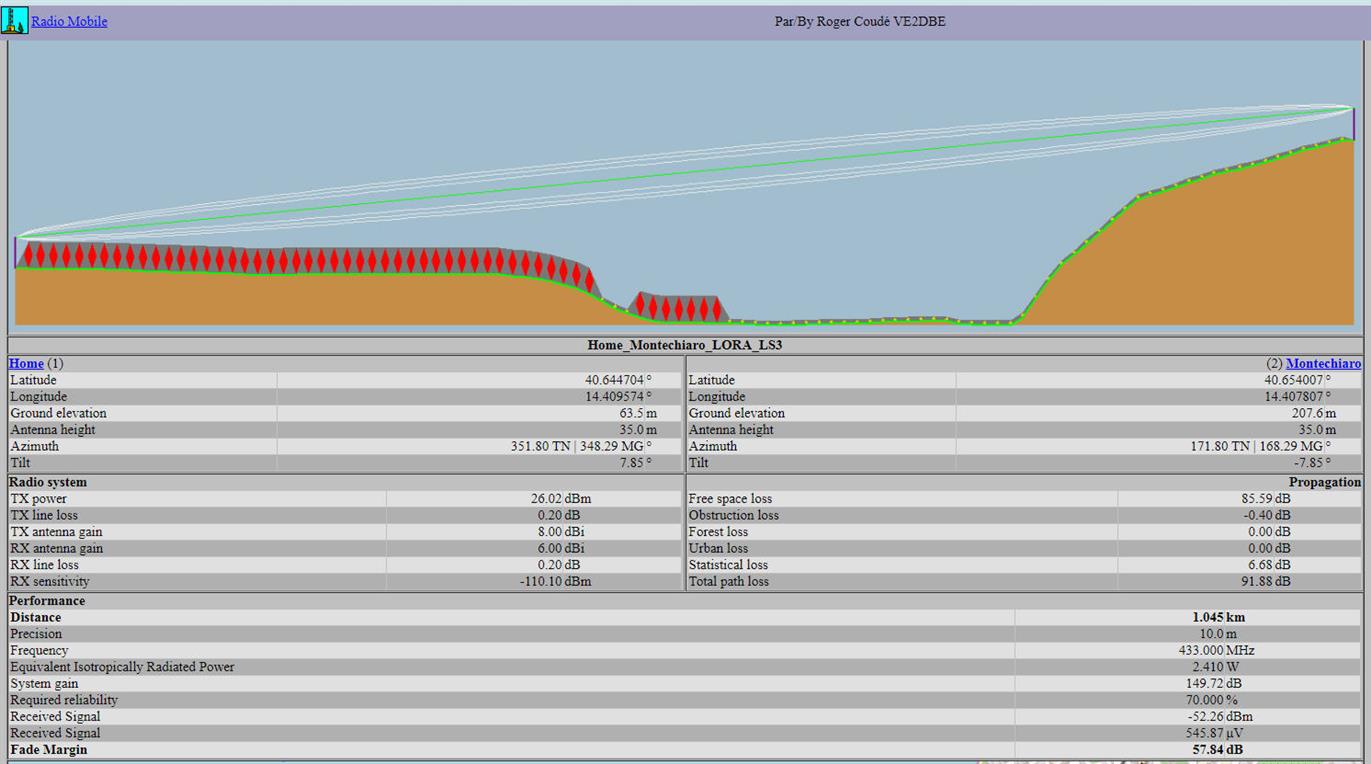
Task: Click the Received Signal value -52.26 dBm
Action: coord(1218,716)
